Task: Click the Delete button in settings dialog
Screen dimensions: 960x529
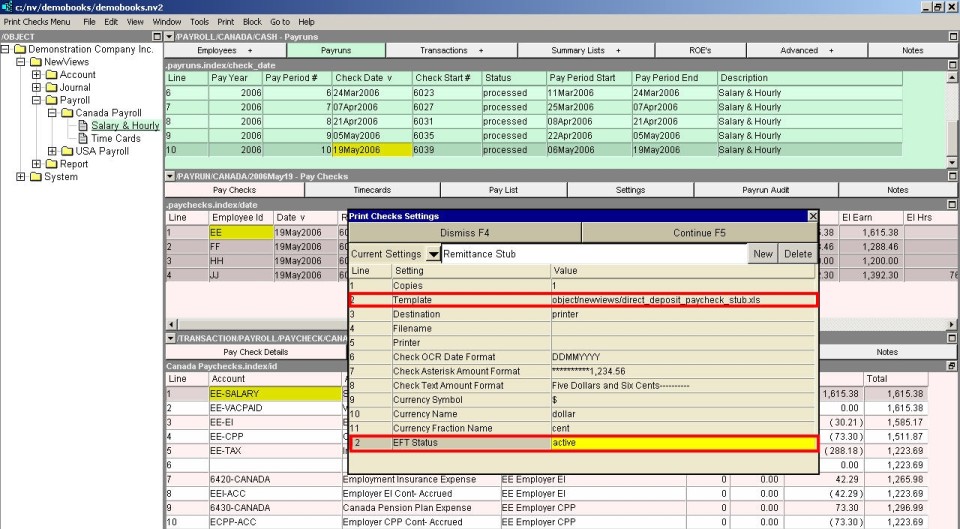Action: (x=798, y=254)
